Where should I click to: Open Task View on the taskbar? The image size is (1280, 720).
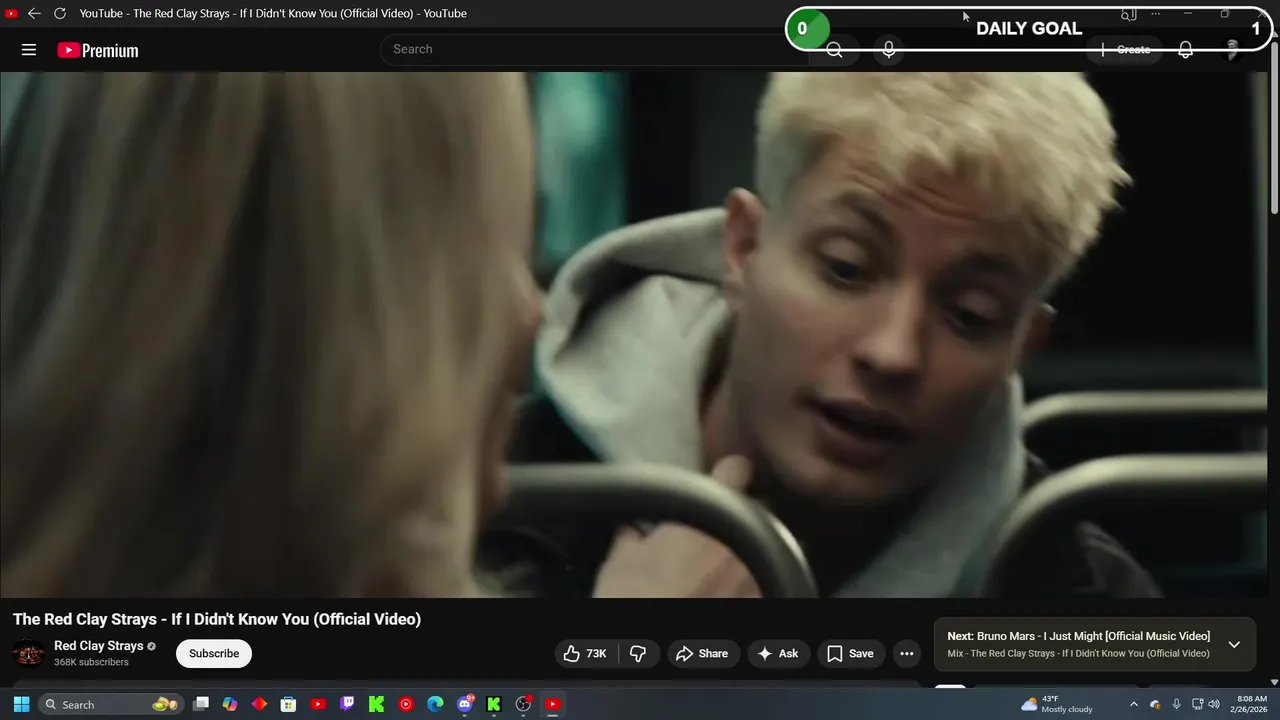201,704
